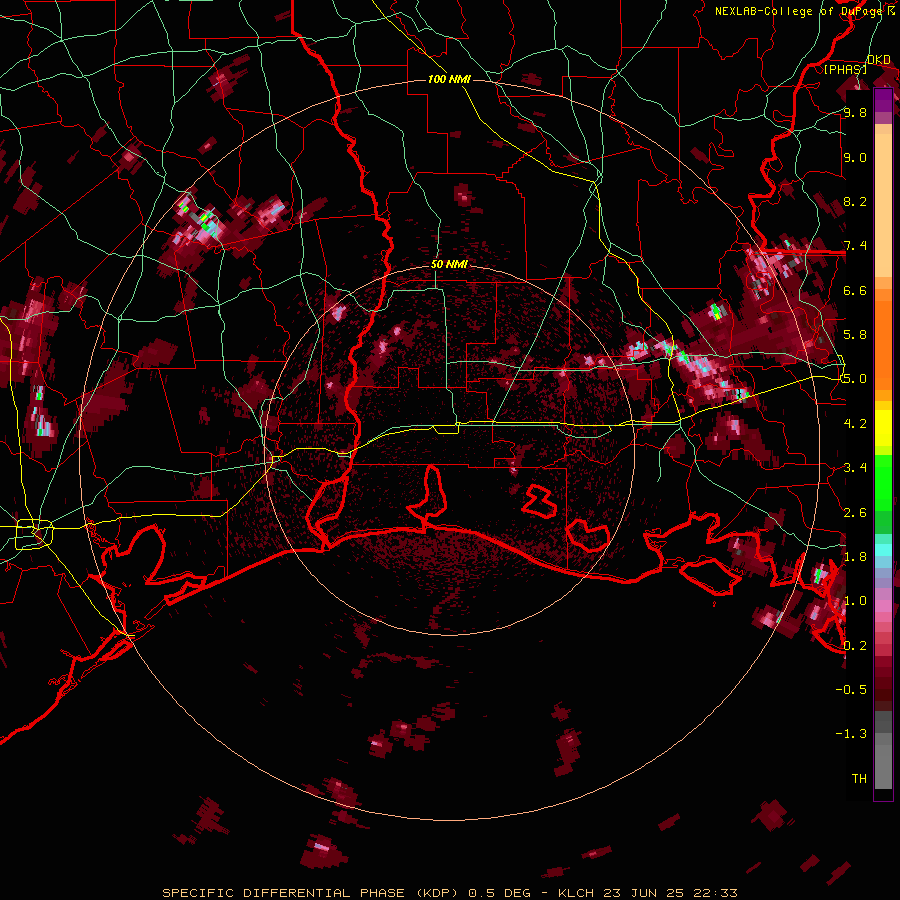Pick the 8.2 scale value

tap(855, 202)
